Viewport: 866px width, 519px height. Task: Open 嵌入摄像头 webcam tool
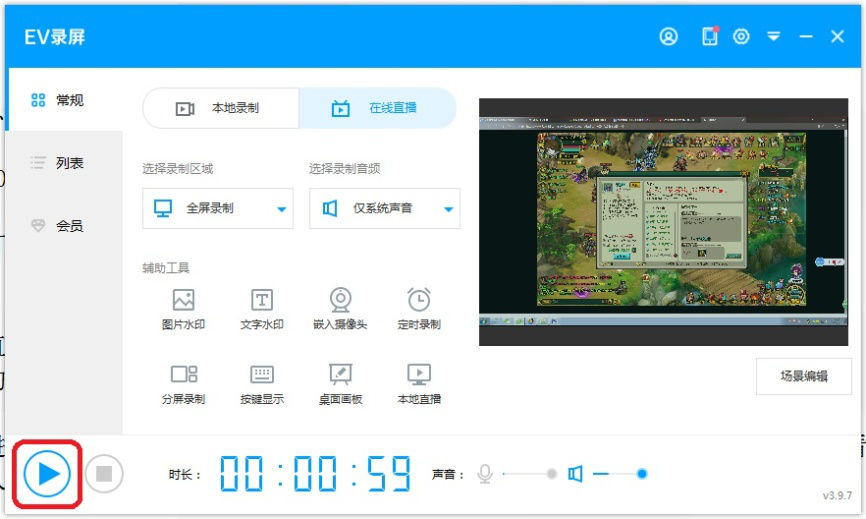(x=340, y=309)
